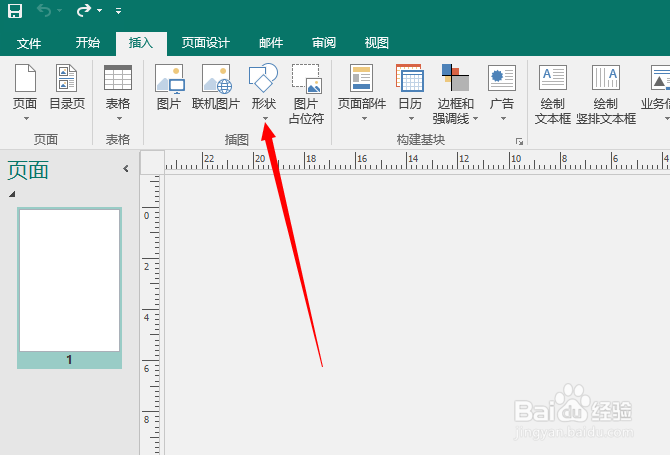Click the horizontal ruler at mark 14
670x455 pixels.
coord(413,159)
